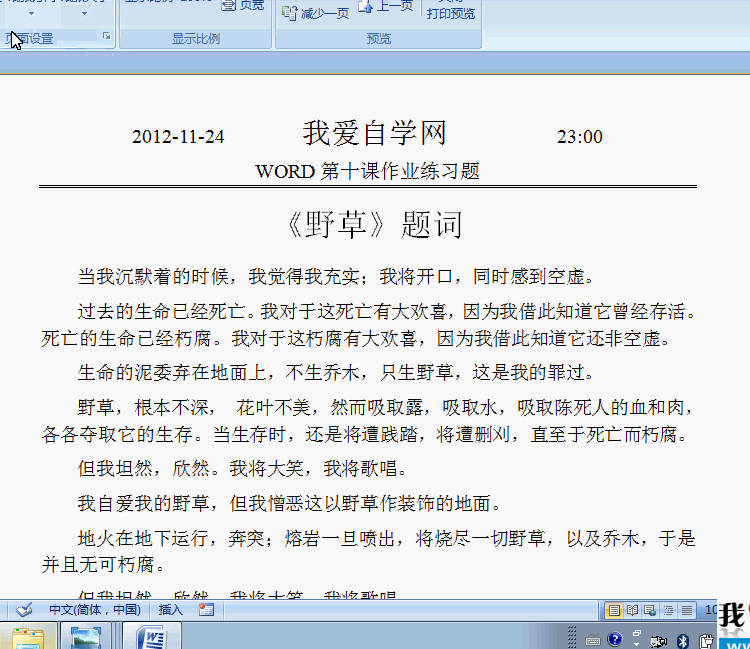Click the Bluetooth tray icon

click(x=683, y=640)
